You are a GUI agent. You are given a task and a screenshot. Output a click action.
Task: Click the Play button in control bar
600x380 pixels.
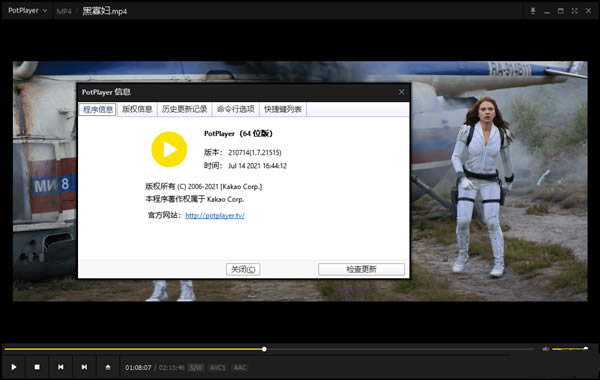14,367
